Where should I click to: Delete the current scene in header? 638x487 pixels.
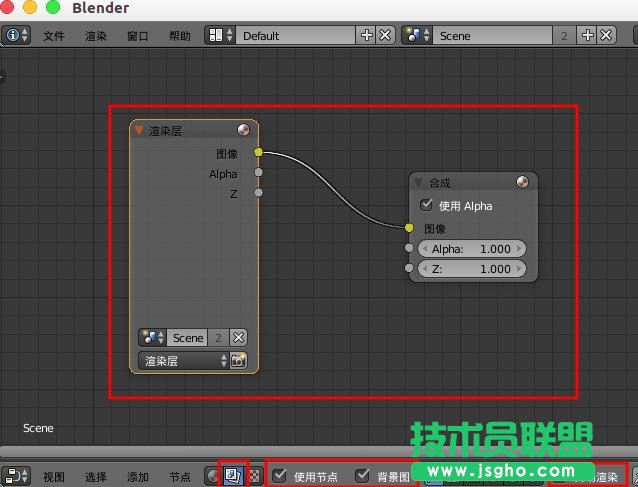point(606,35)
